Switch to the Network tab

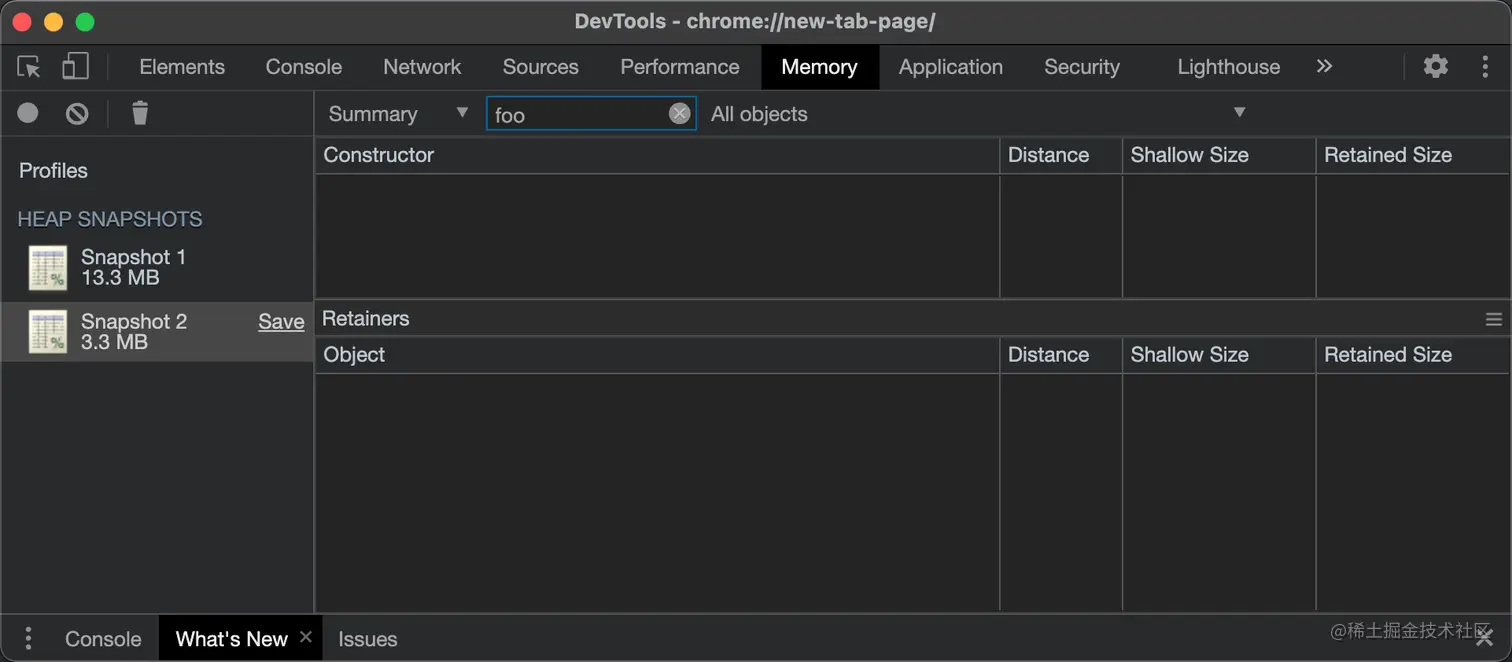(422, 67)
